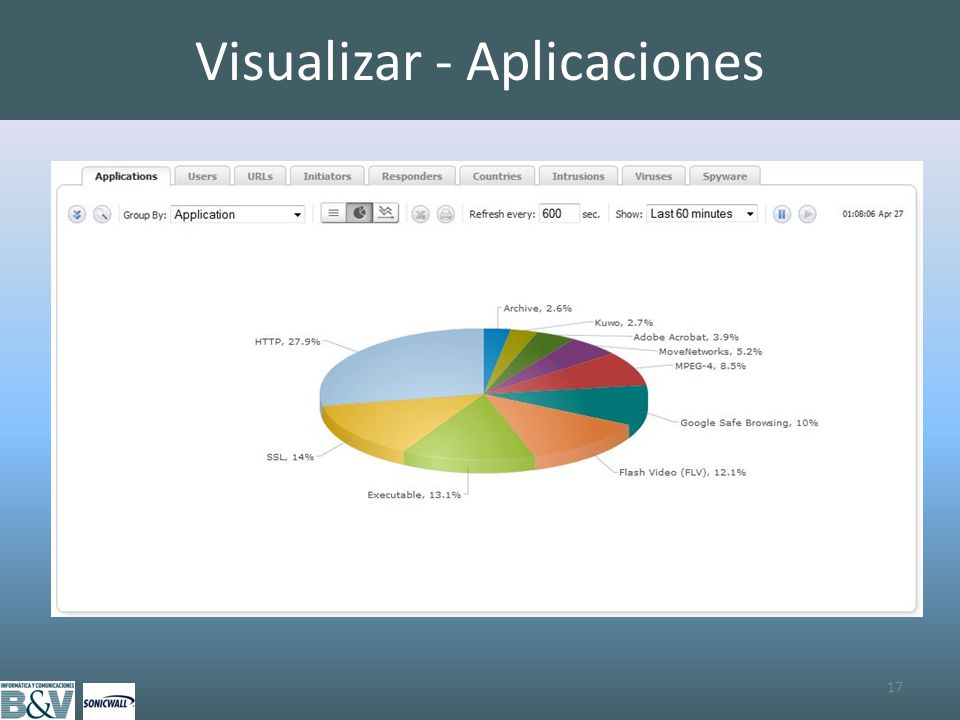Click the B&V company logo
960x720 pixels.
coord(37,701)
